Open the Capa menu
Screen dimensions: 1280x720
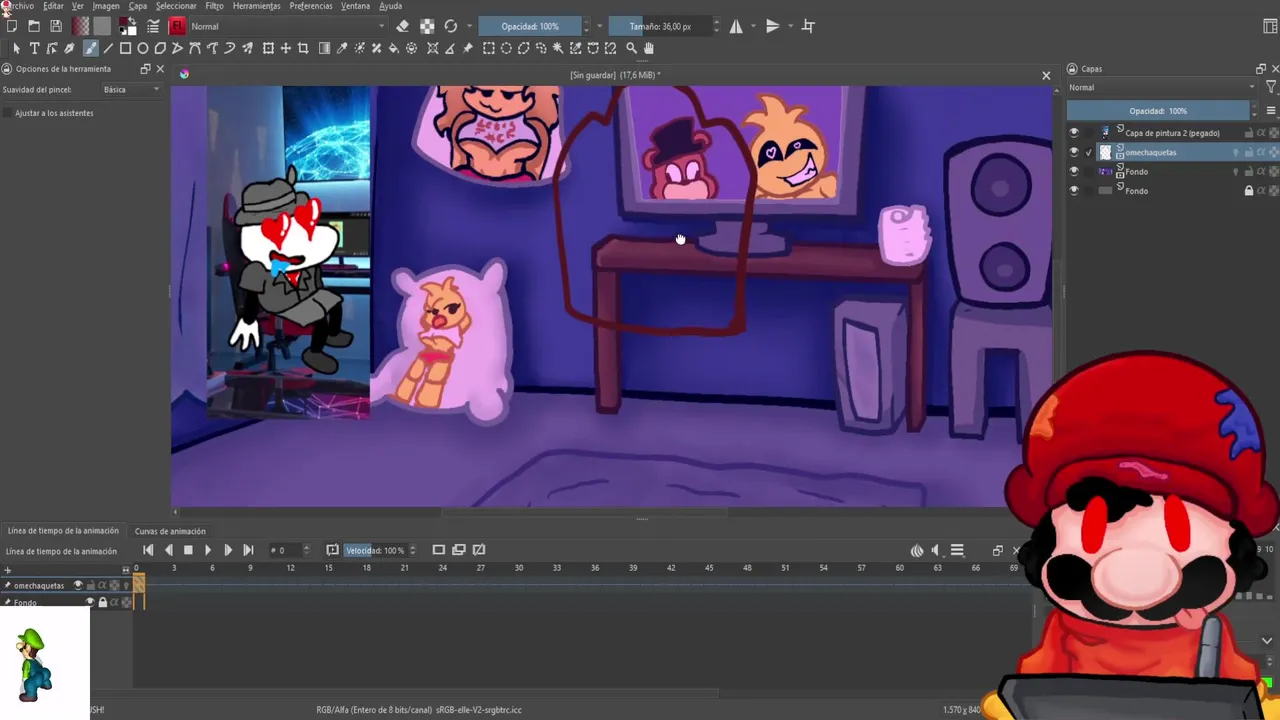coord(138,6)
